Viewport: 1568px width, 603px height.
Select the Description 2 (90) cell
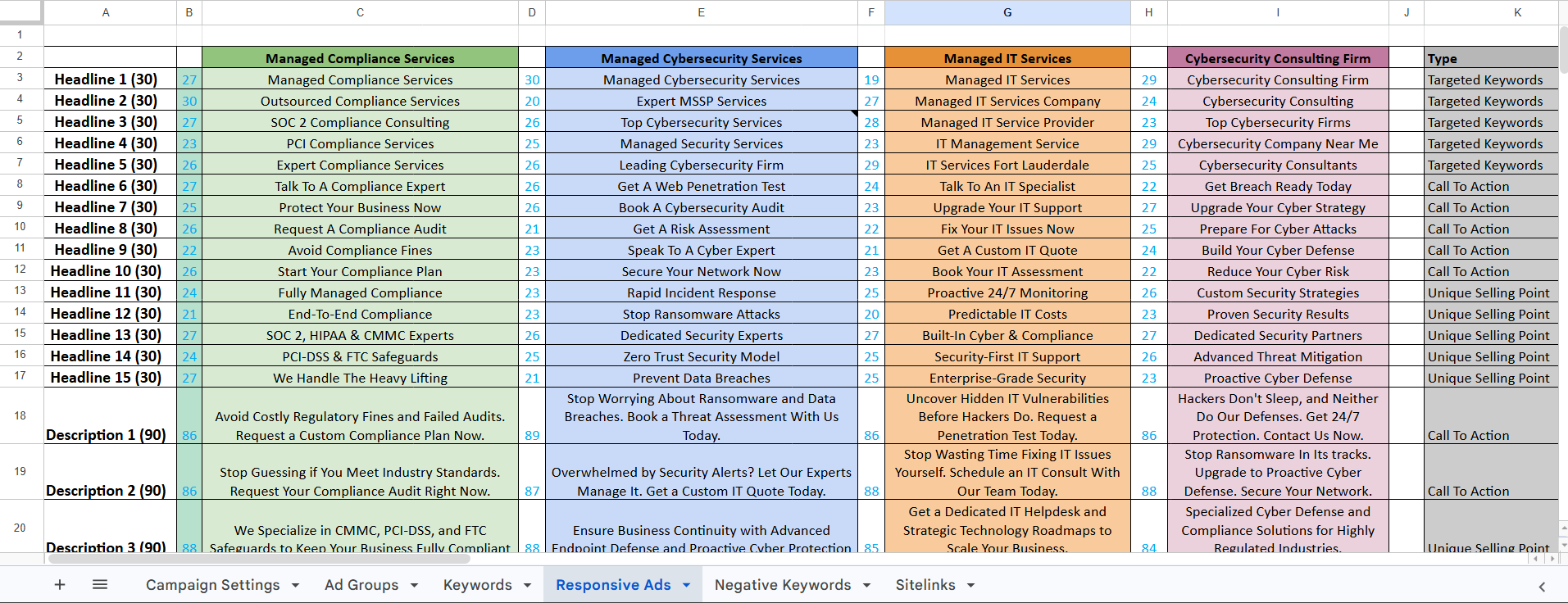pyautogui.click(x=110, y=472)
